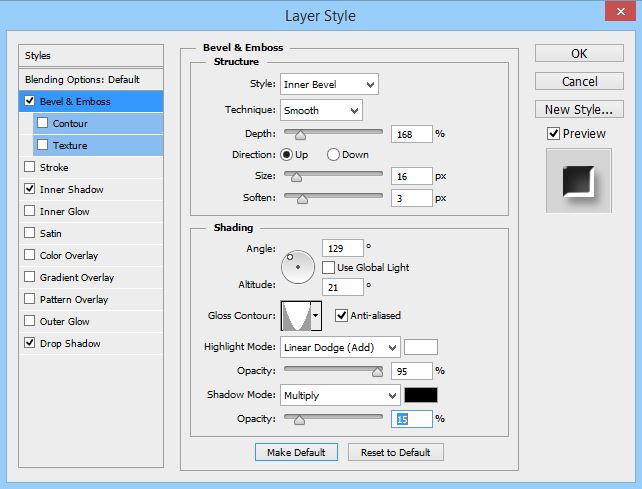The image size is (642, 489).
Task: Uncheck the Bevel & Emboss checkbox
Action: (x=29, y=101)
